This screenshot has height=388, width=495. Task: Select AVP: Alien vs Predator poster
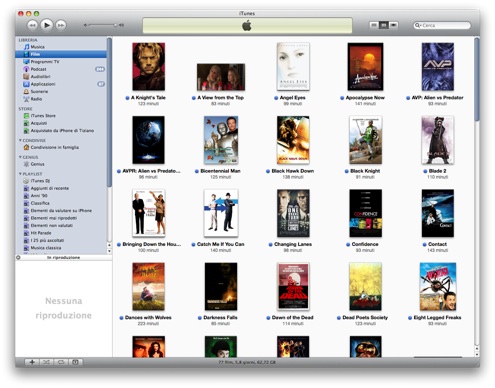(x=438, y=67)
